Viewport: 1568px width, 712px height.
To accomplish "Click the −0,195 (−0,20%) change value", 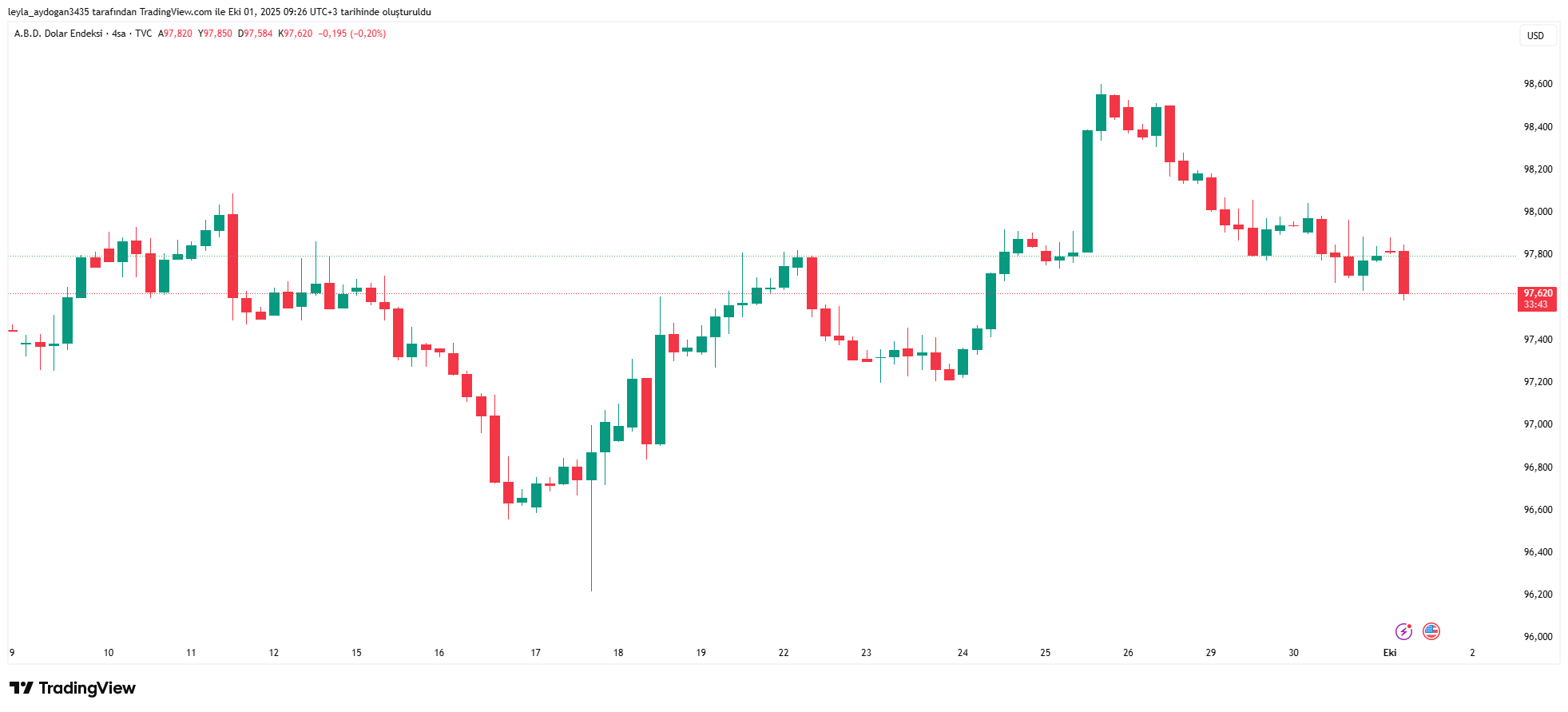I will 351,34.
